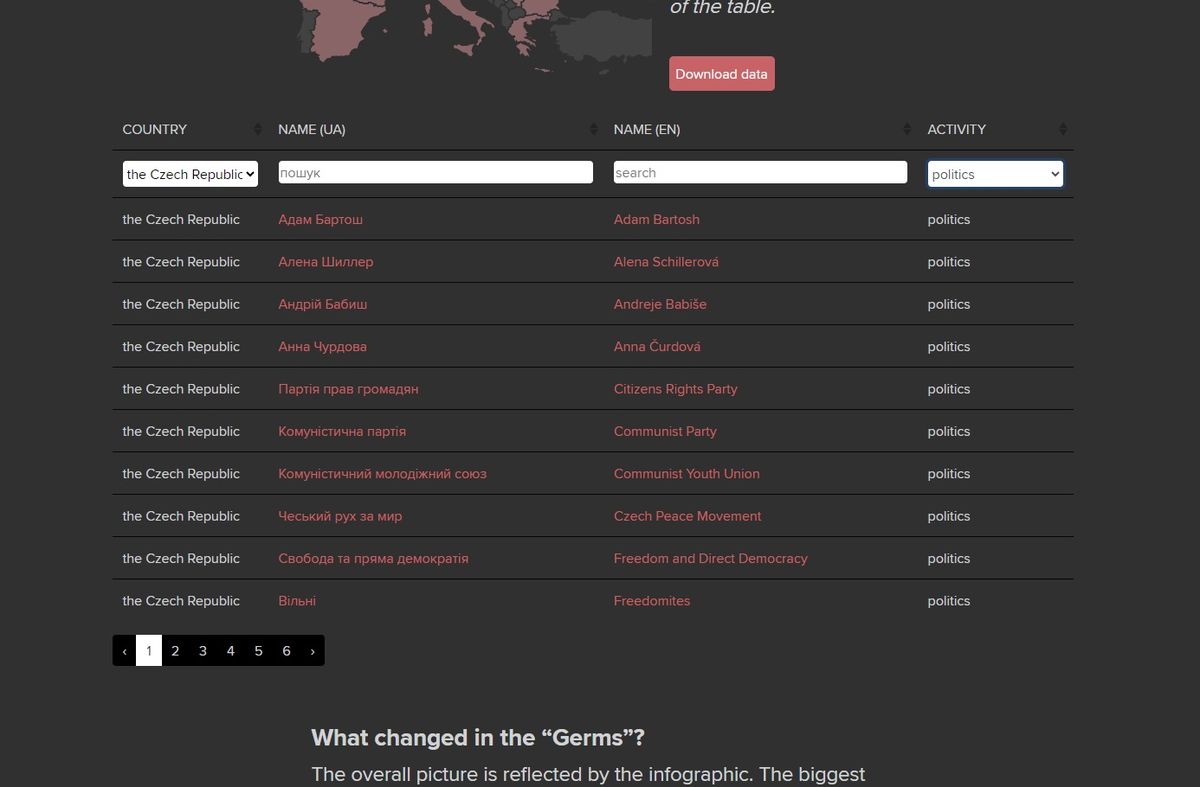Open the Communist Party link
Viewport: 1200px width, 787px height.
point(665,431)
